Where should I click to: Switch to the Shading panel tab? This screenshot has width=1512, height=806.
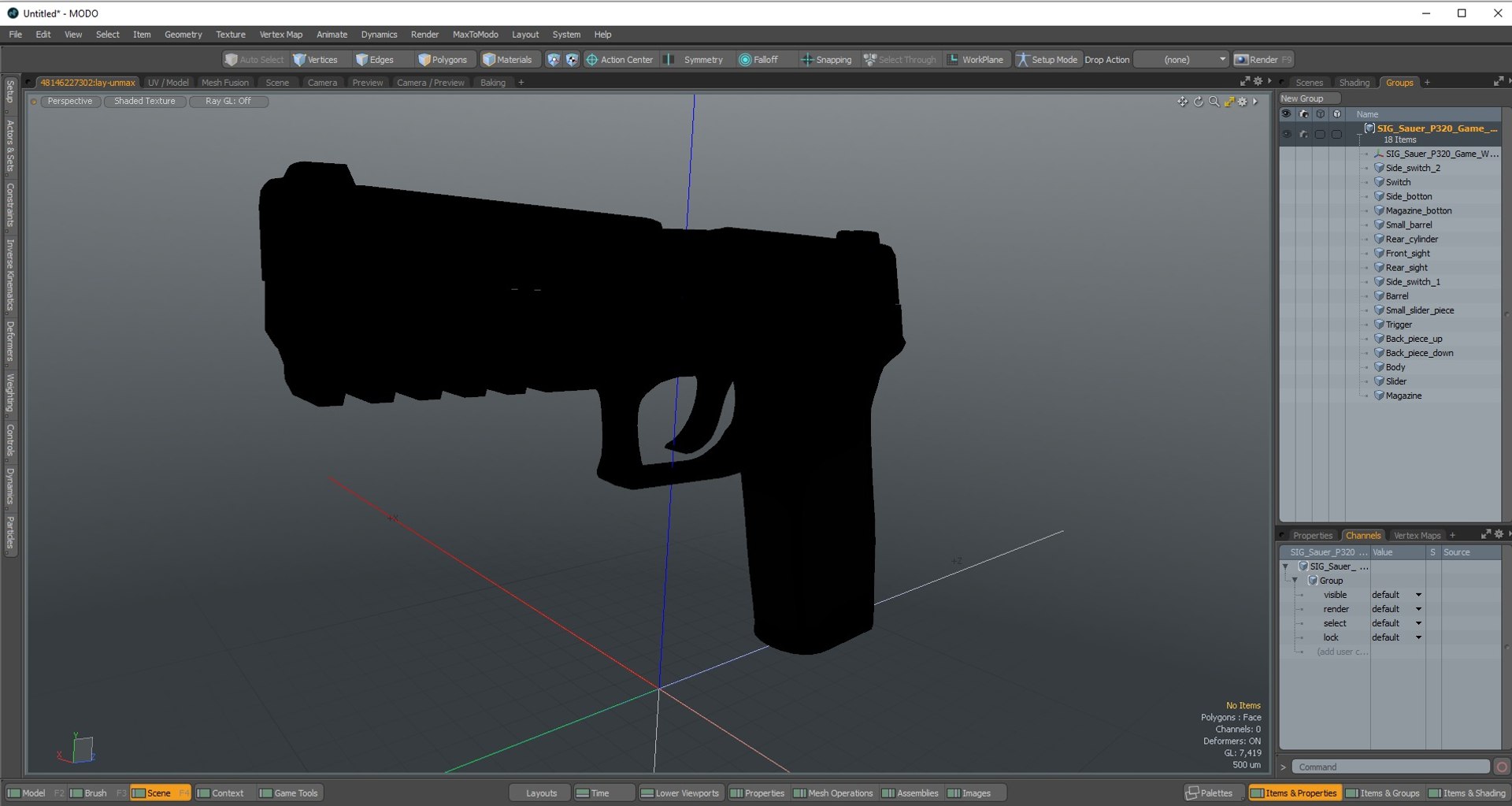pyautogui.click(x=1354, y=83)
